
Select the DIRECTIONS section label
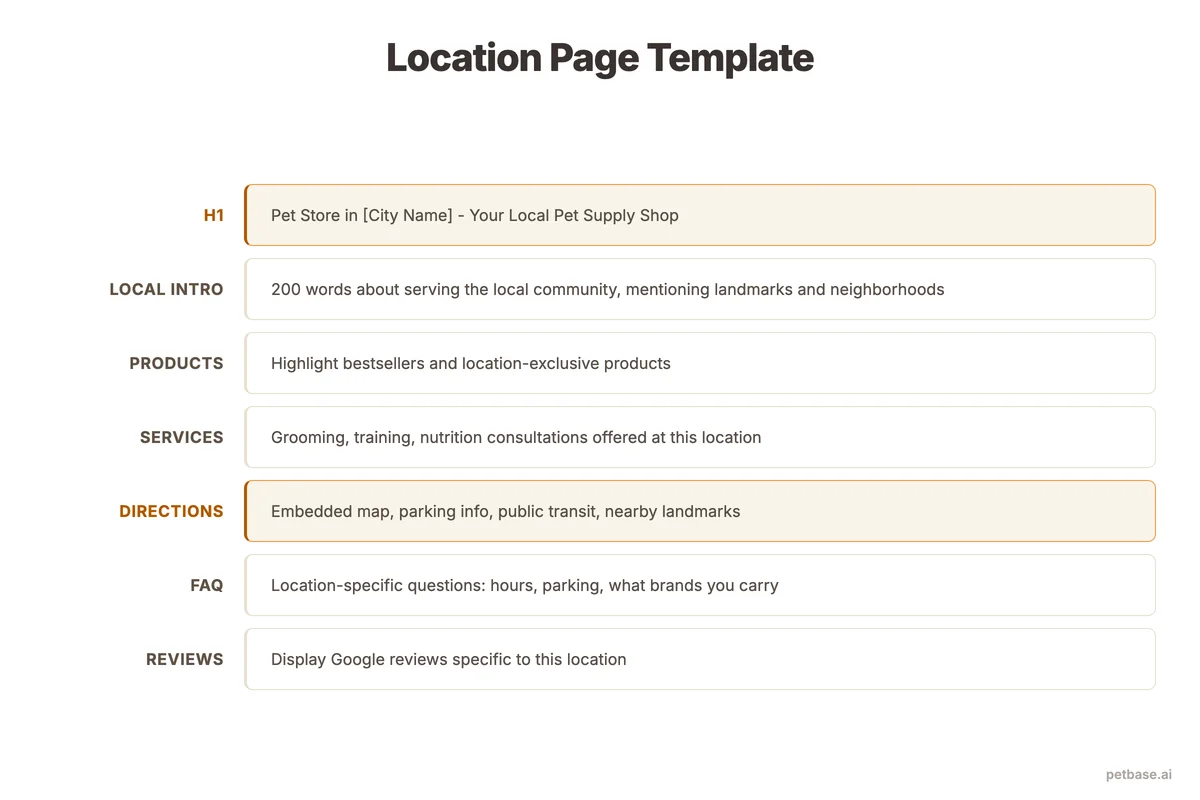point(171,511)
